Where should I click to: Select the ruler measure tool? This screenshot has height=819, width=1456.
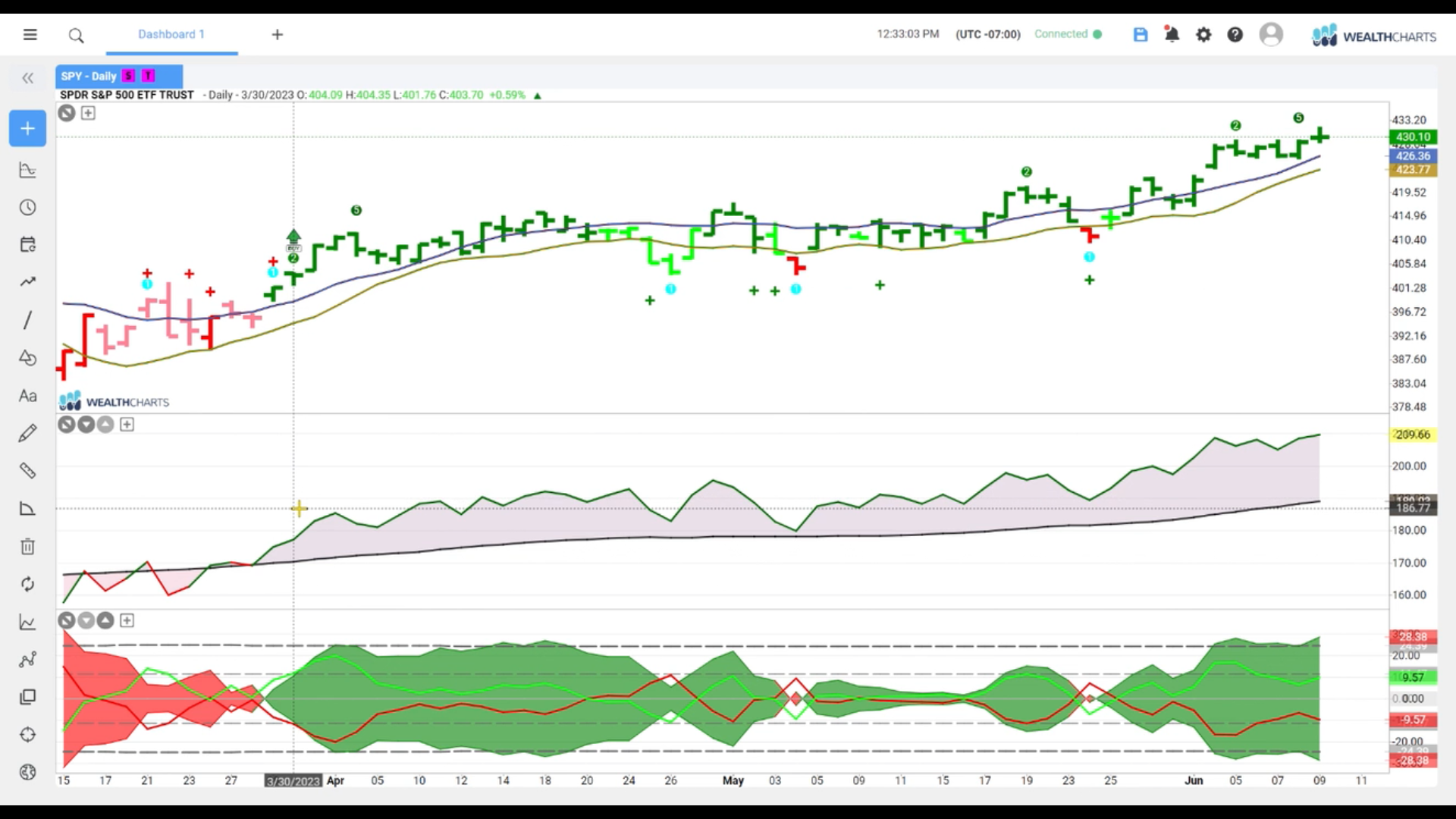coord(27,471)
